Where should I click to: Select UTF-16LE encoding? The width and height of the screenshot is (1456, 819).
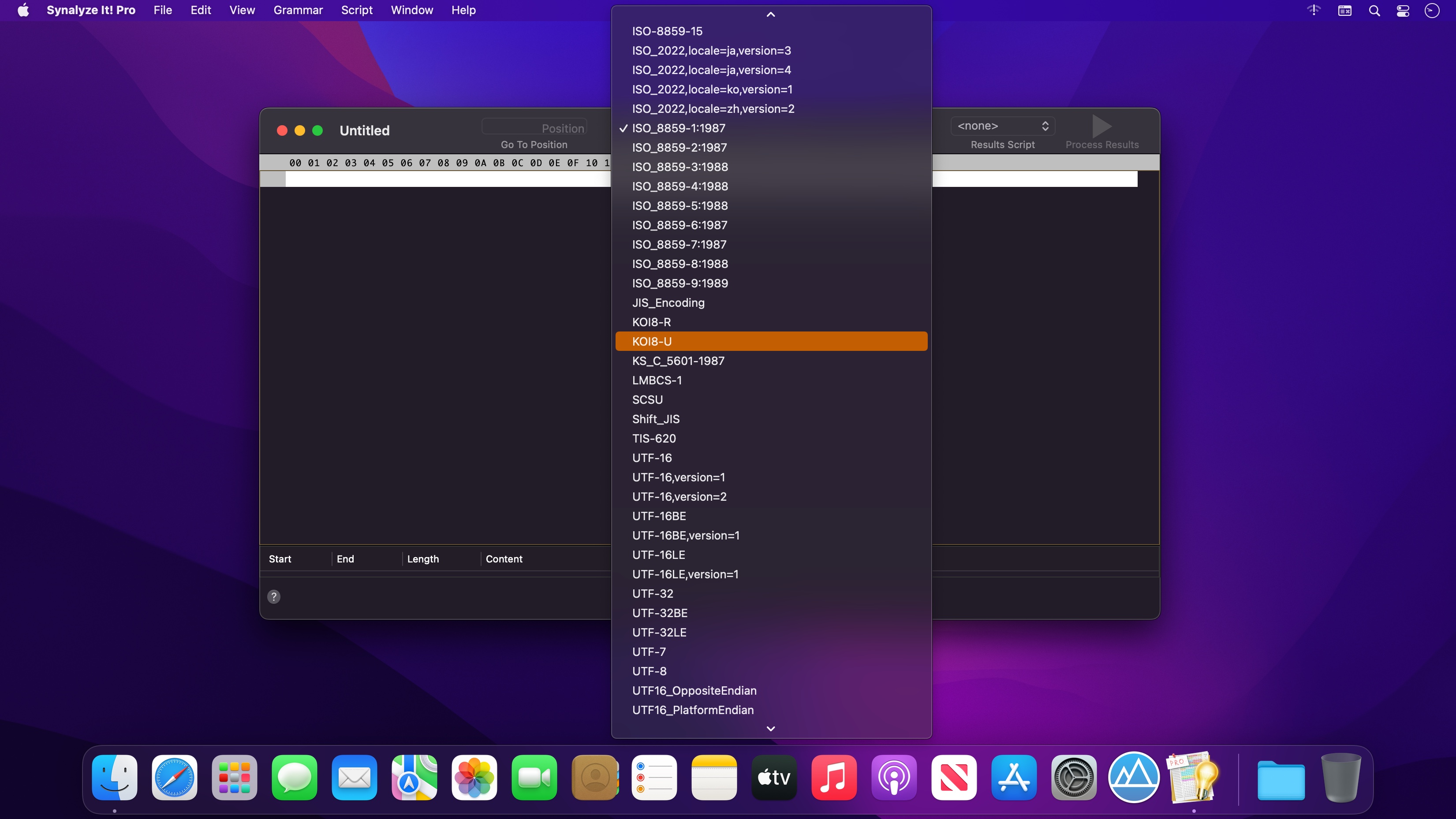(771, 555)
